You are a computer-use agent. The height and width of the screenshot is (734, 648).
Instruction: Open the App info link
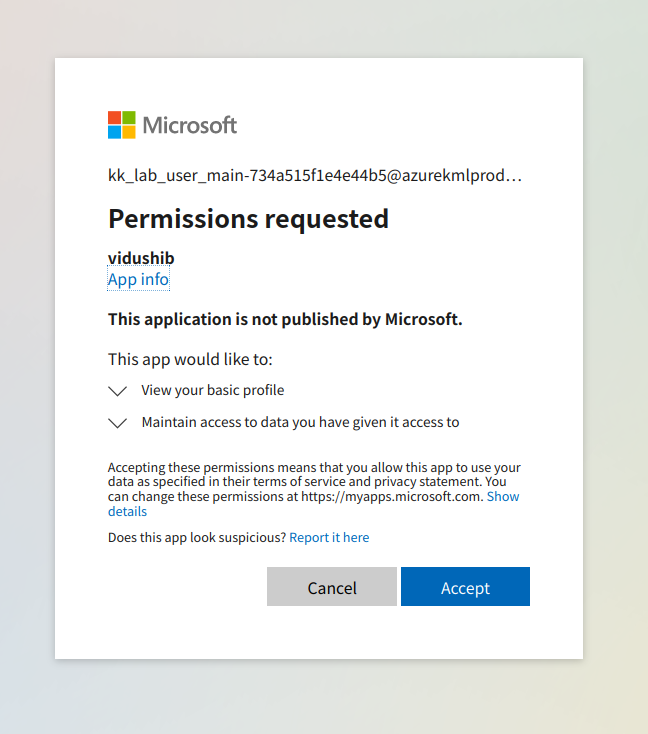(x=138, y=280)
